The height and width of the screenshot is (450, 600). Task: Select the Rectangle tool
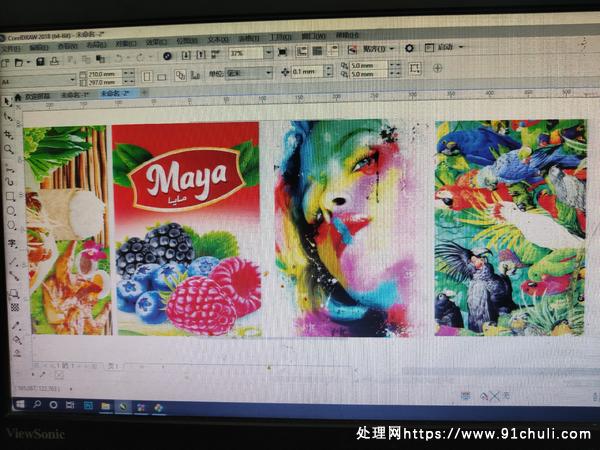click(x=9, y=196)
